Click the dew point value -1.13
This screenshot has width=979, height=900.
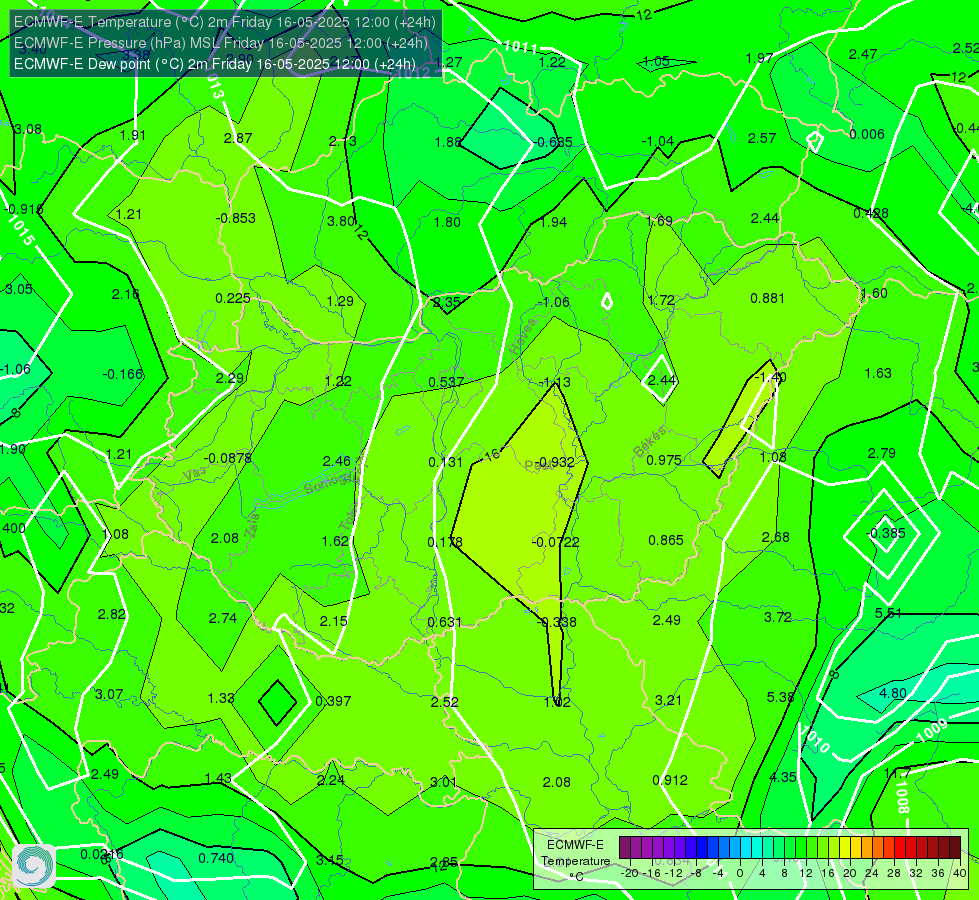click(x=554, y=382)
